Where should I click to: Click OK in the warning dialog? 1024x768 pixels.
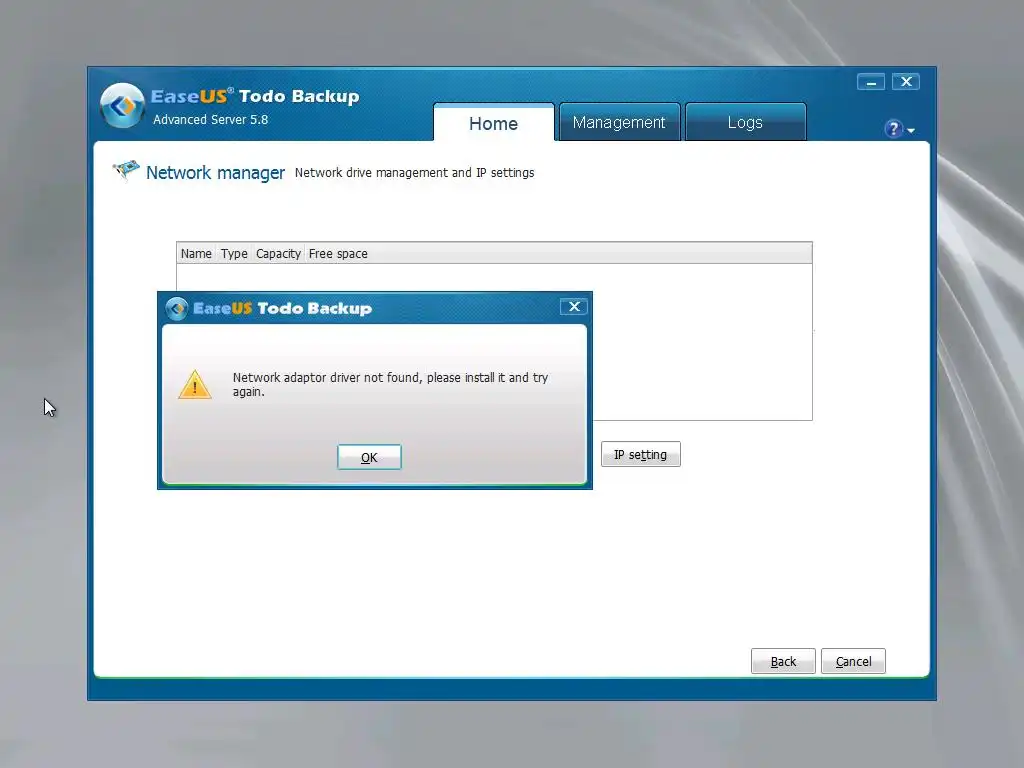pyautogui.click(x=369, y=457)
